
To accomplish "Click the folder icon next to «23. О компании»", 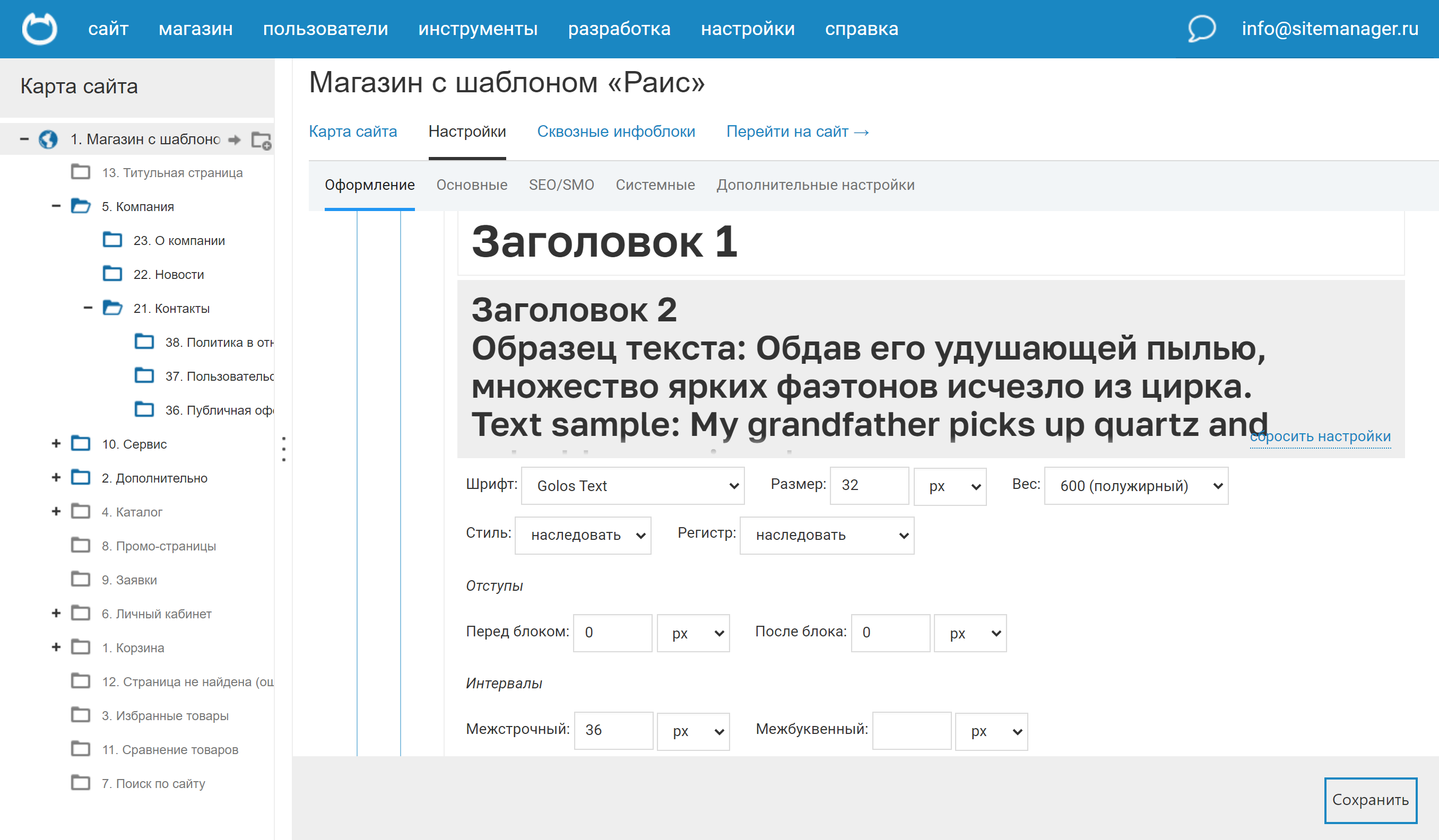I will 113,240.
